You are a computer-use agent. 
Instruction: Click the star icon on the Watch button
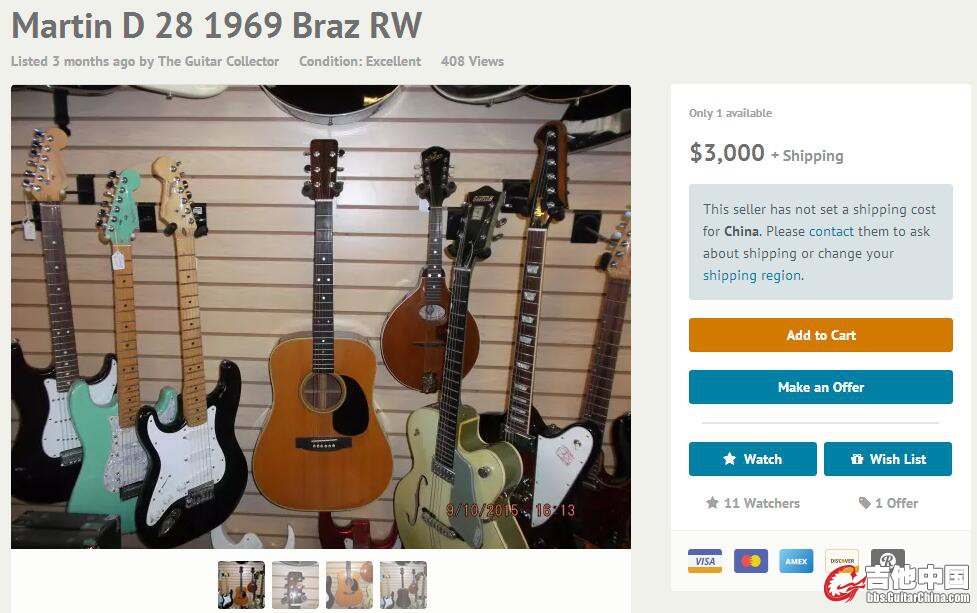pos(730,459)
